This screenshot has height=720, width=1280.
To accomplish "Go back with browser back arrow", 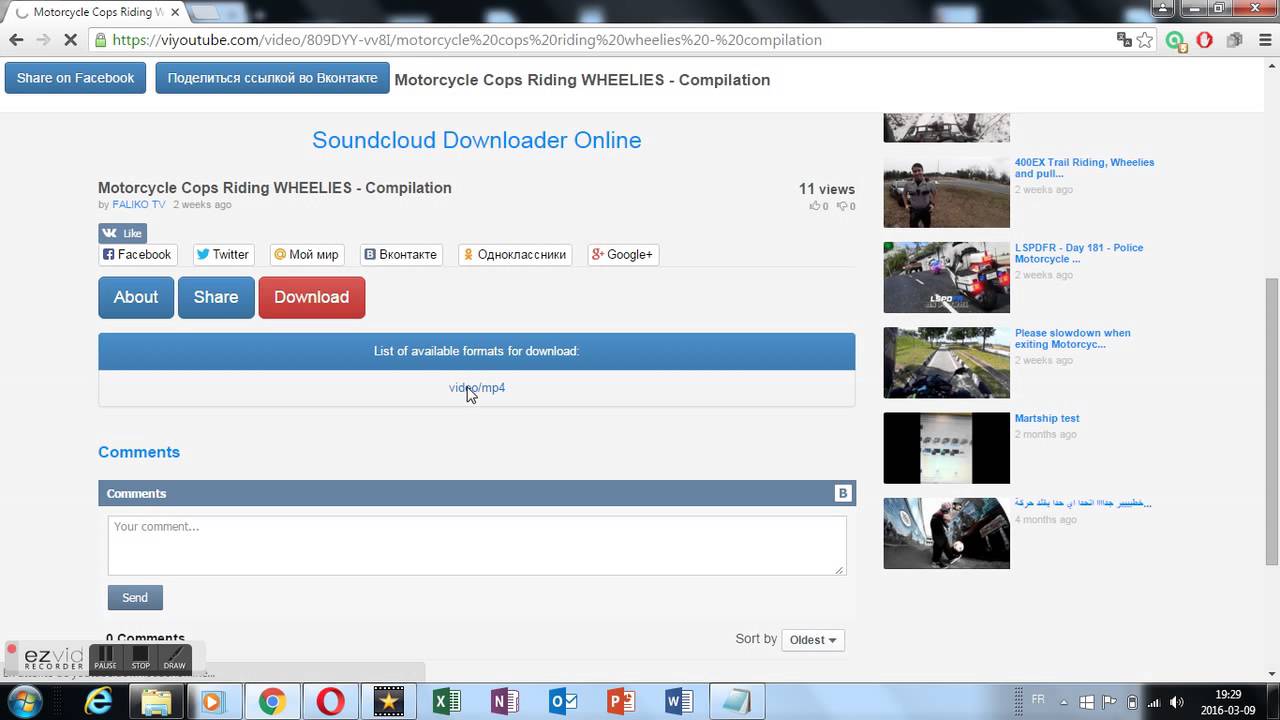I will (16, 40).
